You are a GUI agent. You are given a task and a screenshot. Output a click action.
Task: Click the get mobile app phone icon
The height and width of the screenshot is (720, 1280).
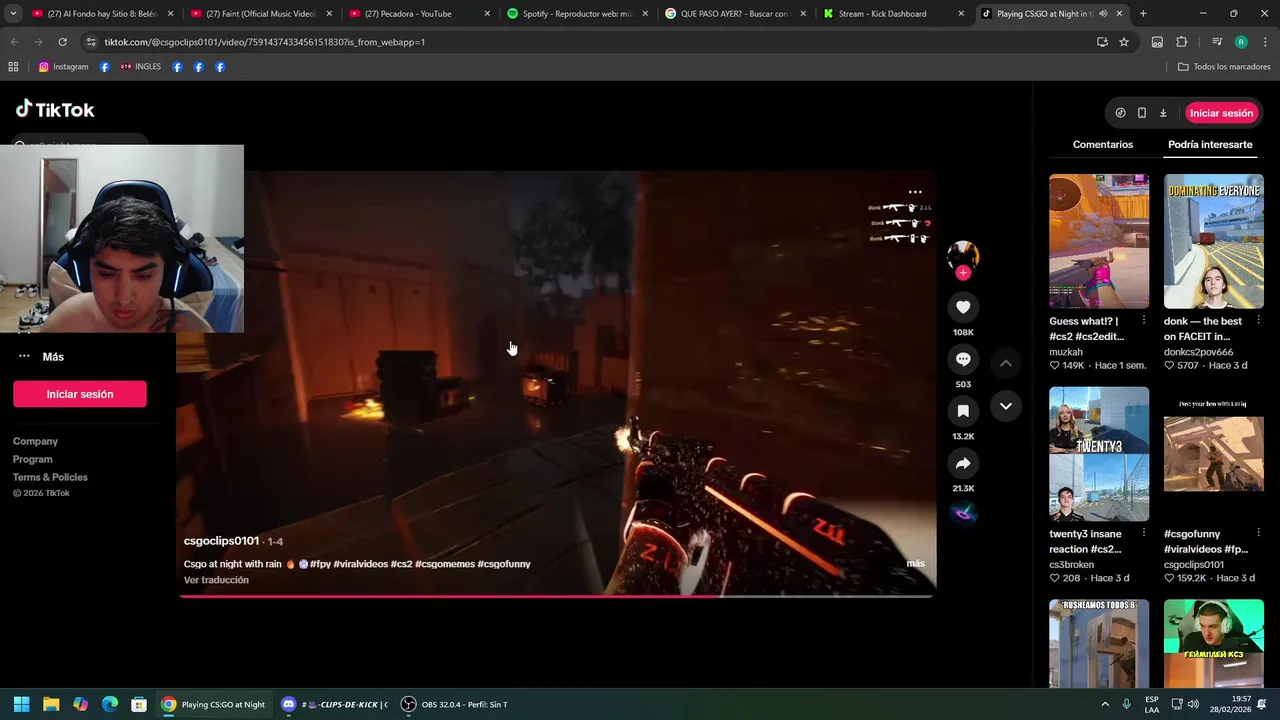1142,113
